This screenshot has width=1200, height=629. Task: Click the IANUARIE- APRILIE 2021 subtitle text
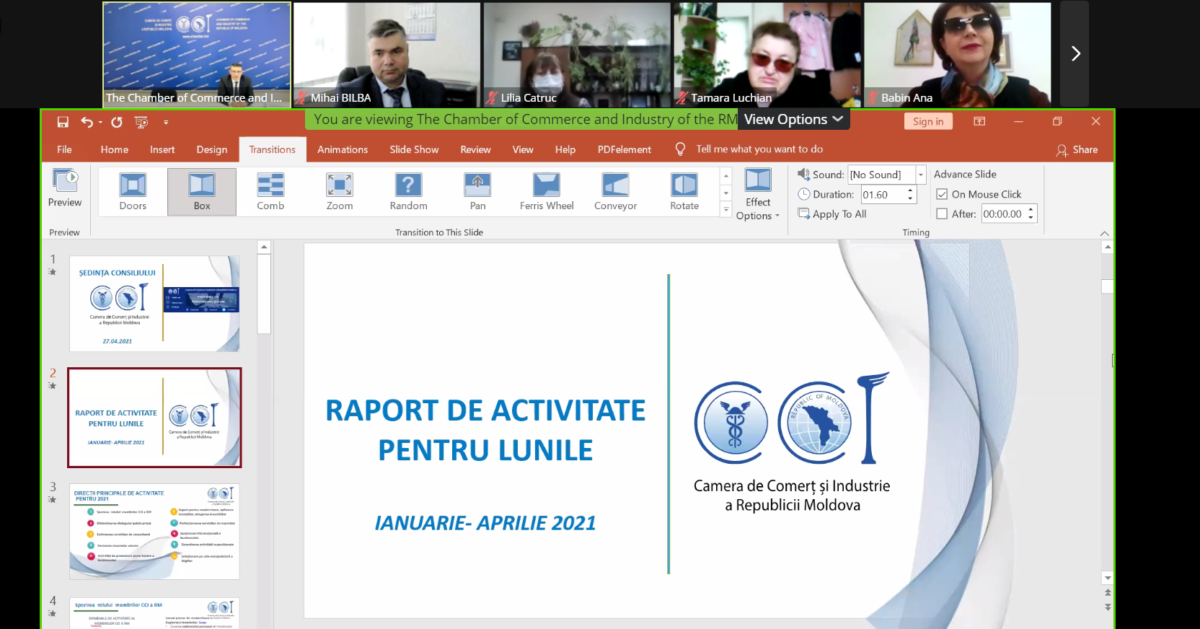pos(485,522)
